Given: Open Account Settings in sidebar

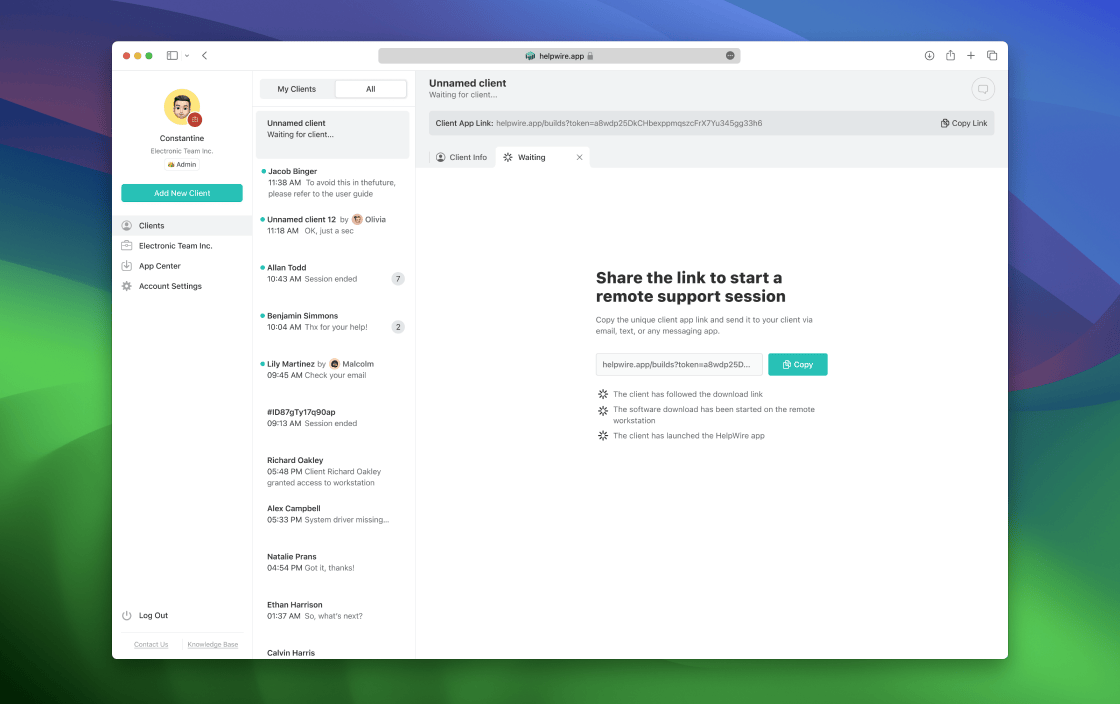Looking at the screenshot, I should pyautogui.click(x=182, y=286).
